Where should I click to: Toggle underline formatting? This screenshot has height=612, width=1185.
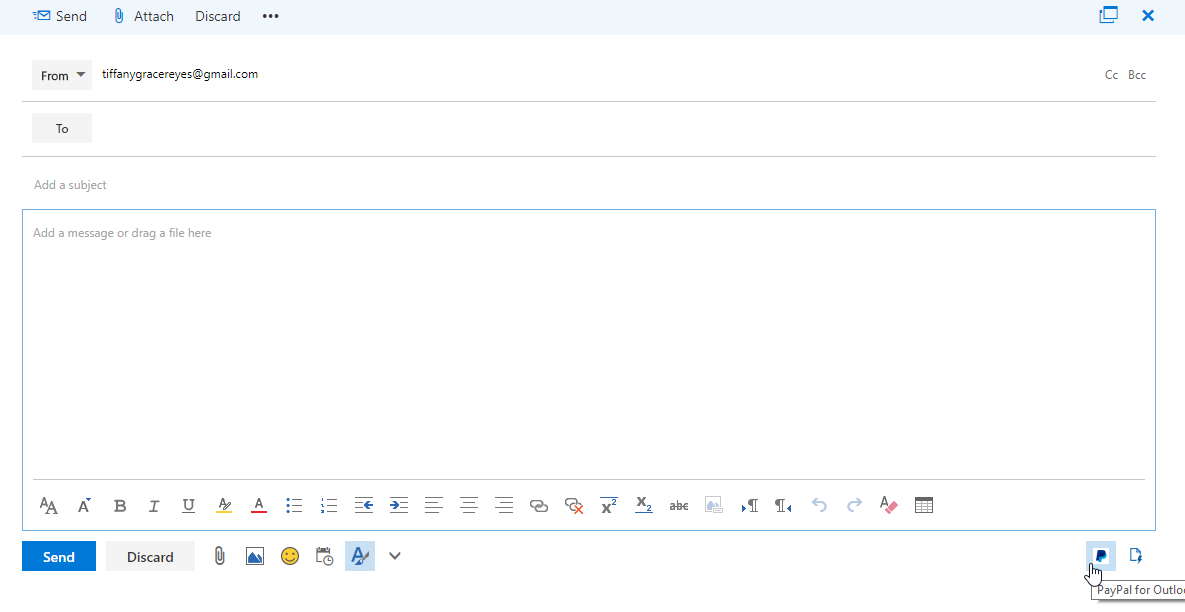(189, 505)
